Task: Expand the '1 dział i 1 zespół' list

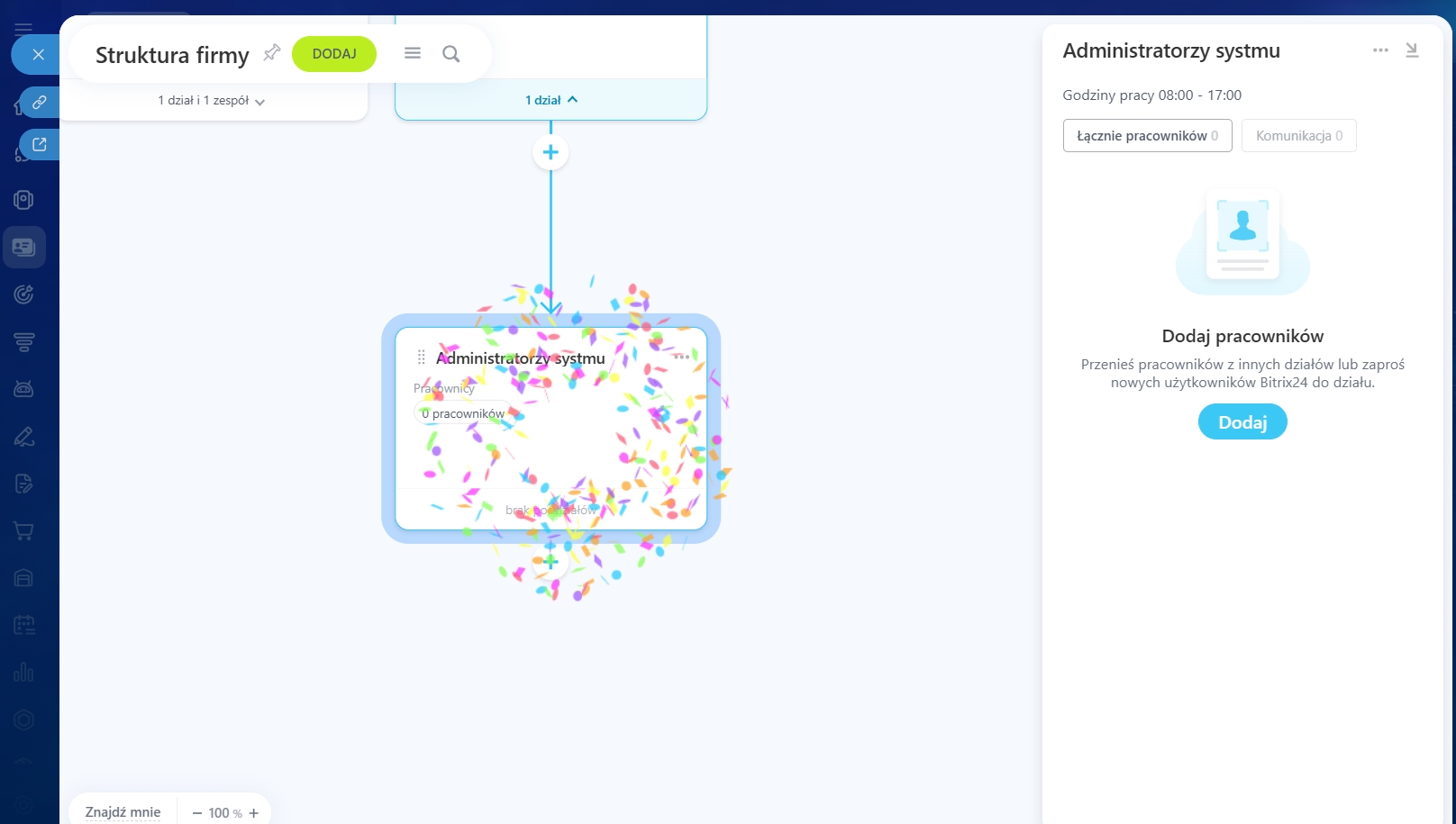Action: (x=212, y=101)
